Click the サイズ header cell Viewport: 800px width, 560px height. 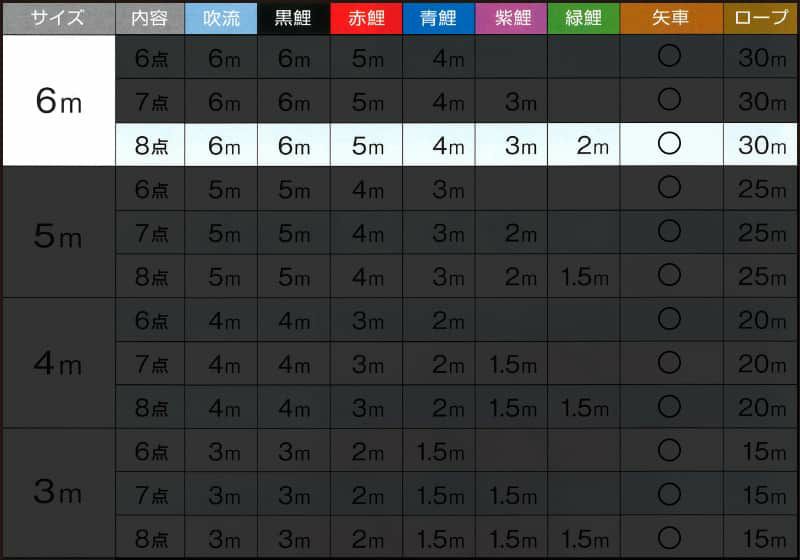click(x=57, y=18)
